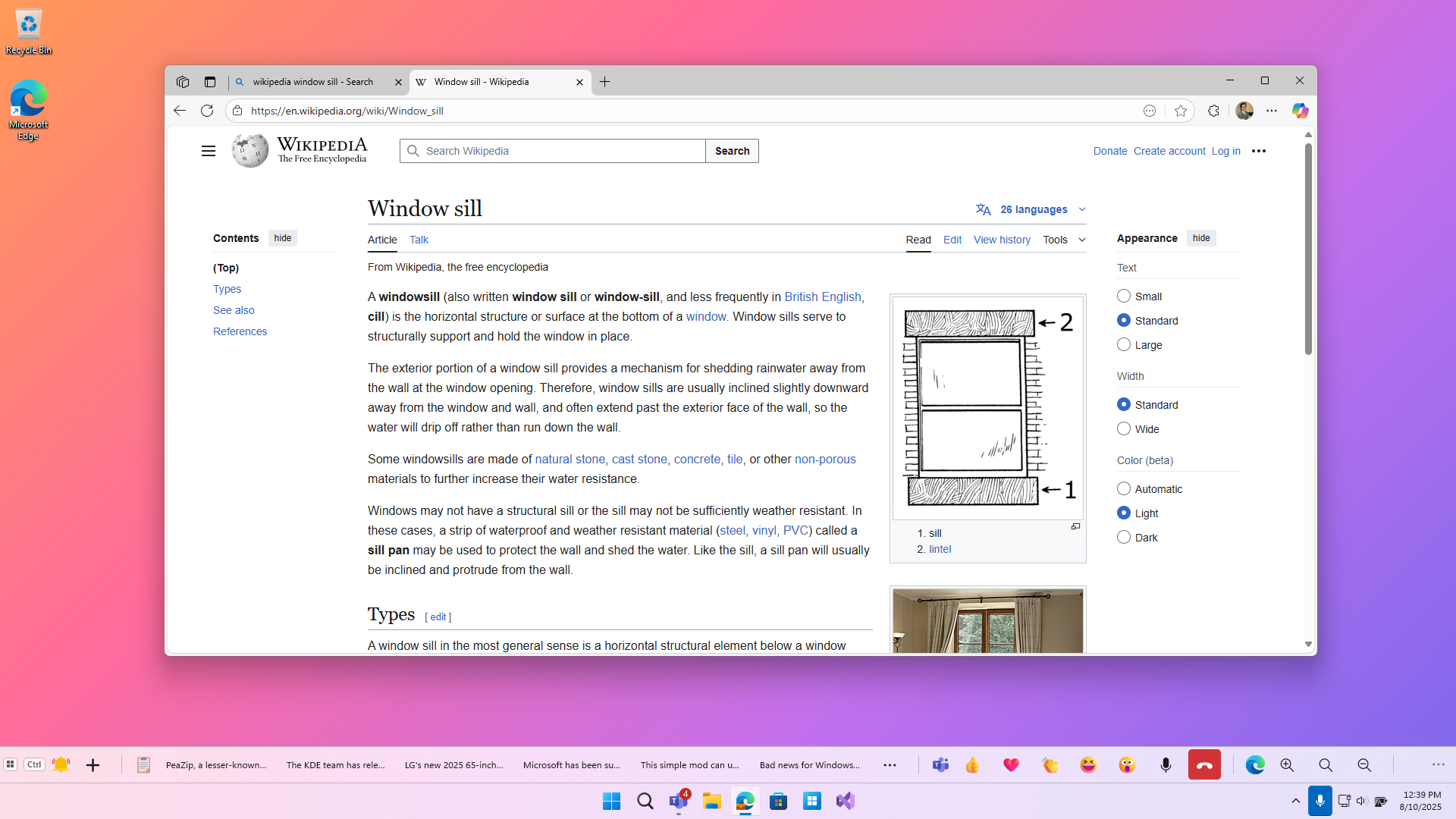Enlarge image using expand icon under diagram
The width and height of the screenshot is (1456, 819).
1075,526
